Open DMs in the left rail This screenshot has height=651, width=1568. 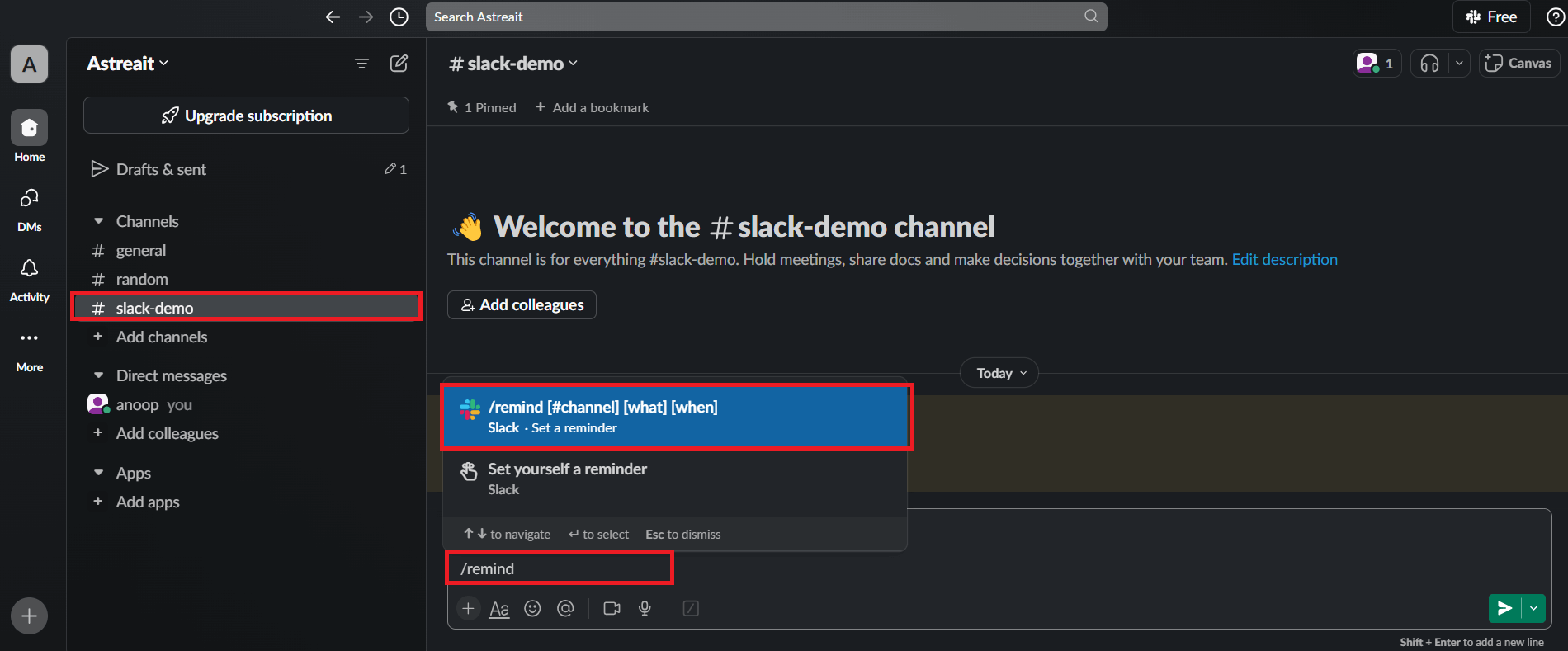pyautogui.click(x=29, y=209)
